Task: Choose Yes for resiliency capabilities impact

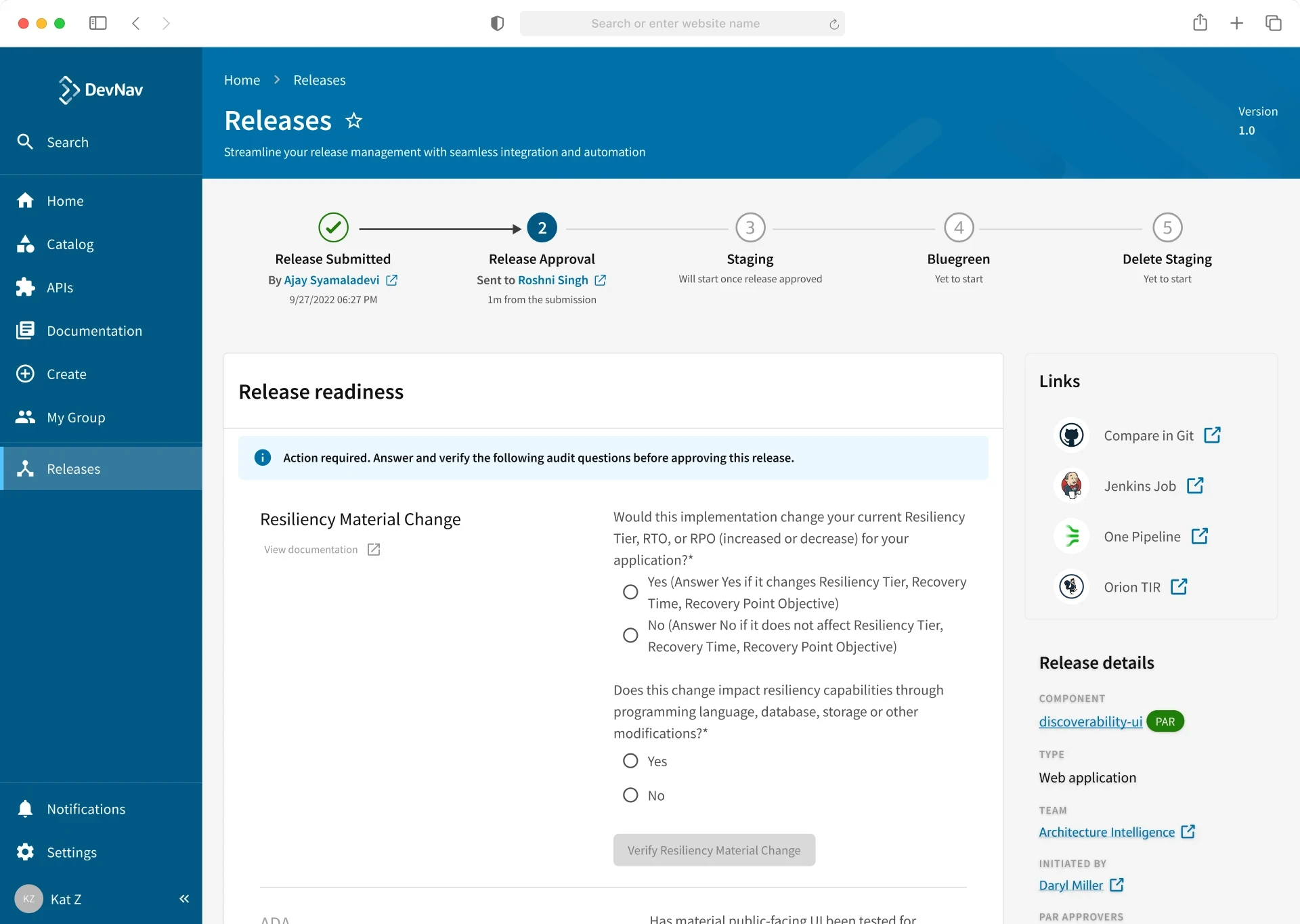Action: [630, 761]
